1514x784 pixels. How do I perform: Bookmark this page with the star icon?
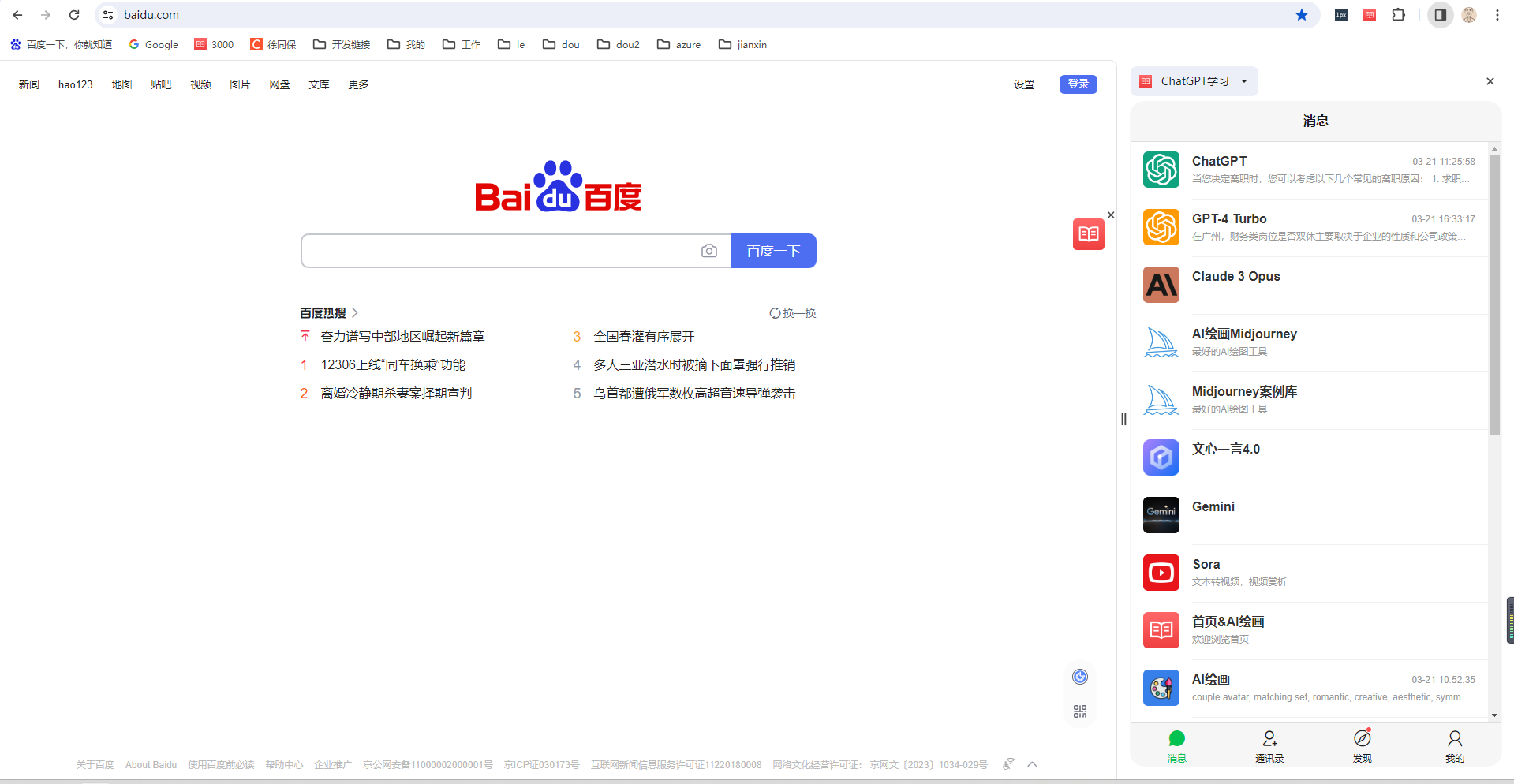click(x=1302, y=15)
